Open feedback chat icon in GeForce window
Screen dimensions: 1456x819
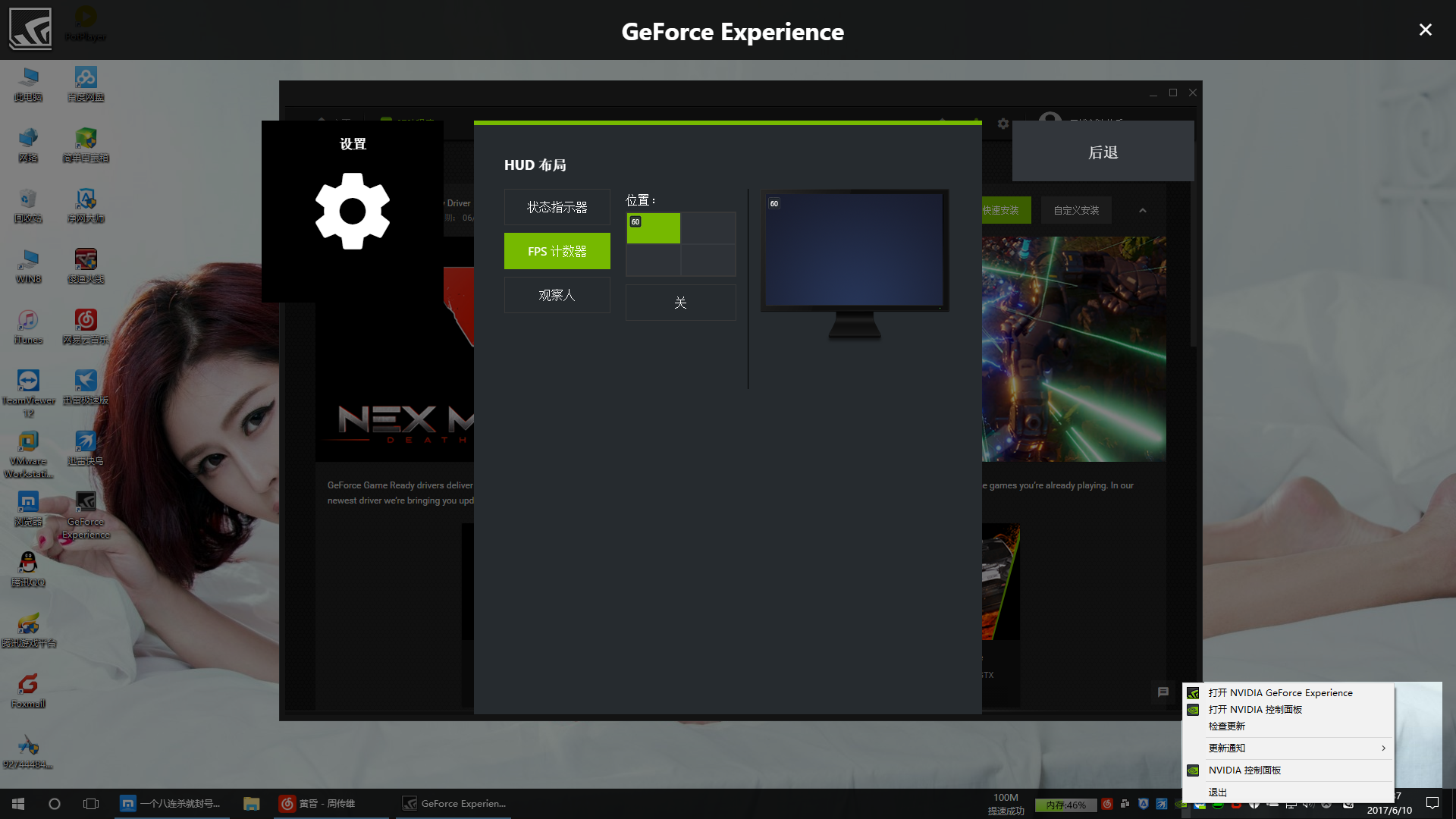point(1163,692)
